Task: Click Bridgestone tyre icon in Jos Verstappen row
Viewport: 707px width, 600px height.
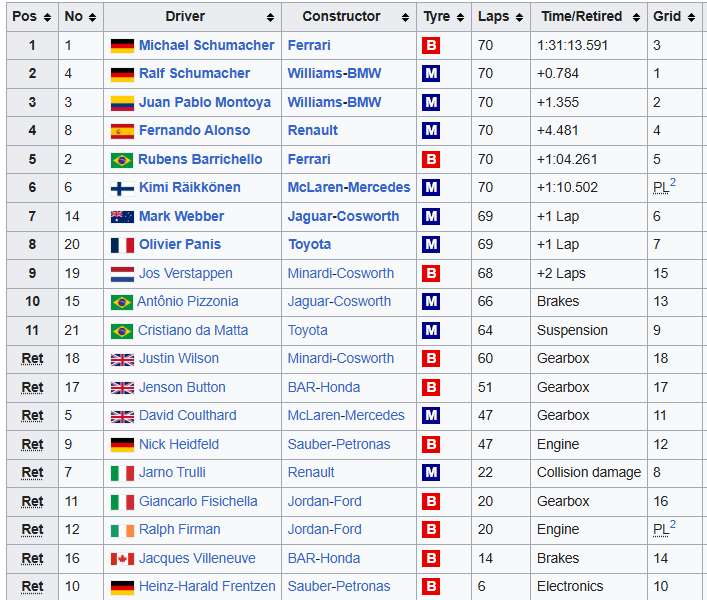Action: tap(431, 273)
